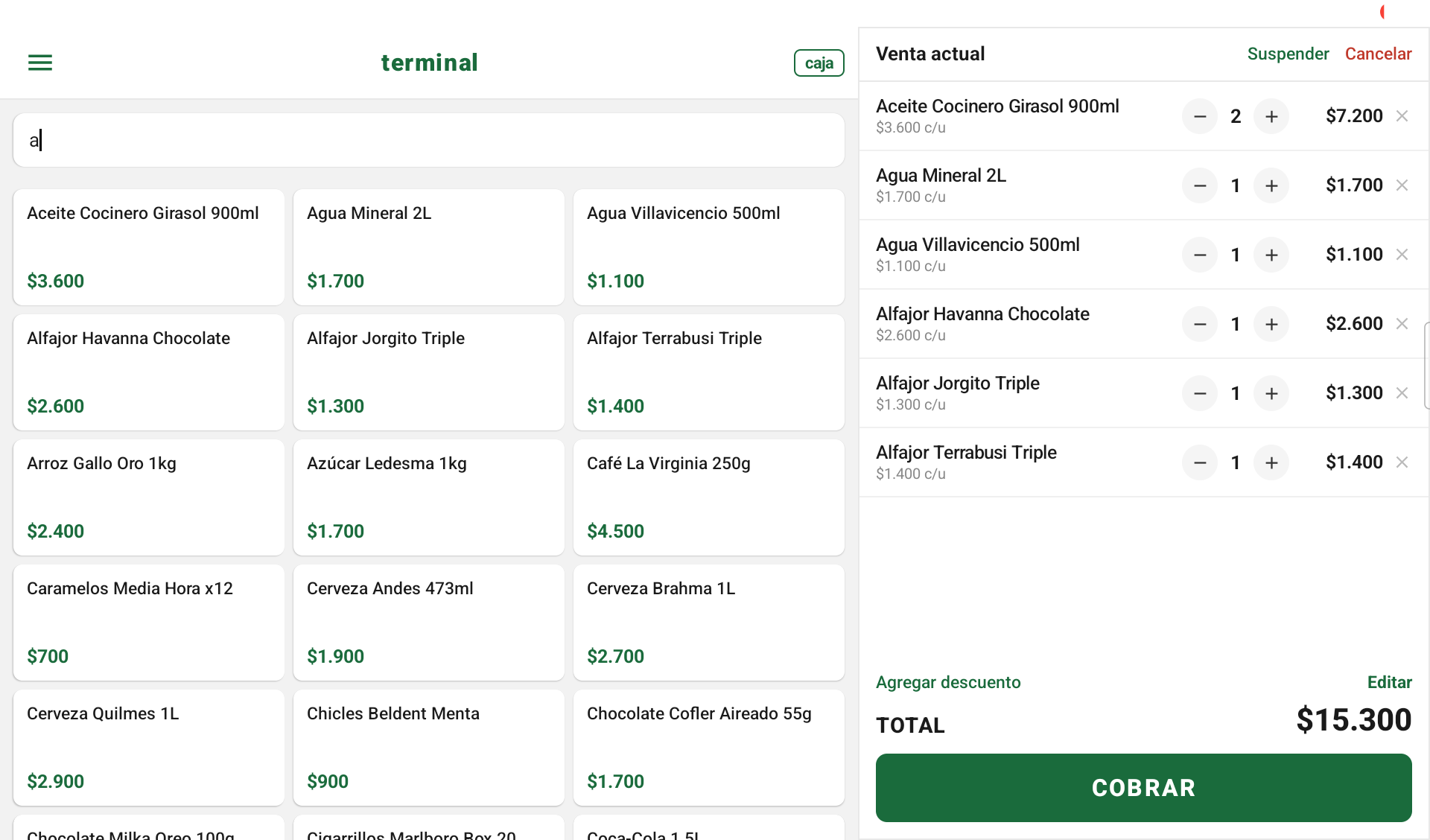This screenshot has height=840, width=1430.
Task: Click Editar next to total
Action: [1389, 682]
